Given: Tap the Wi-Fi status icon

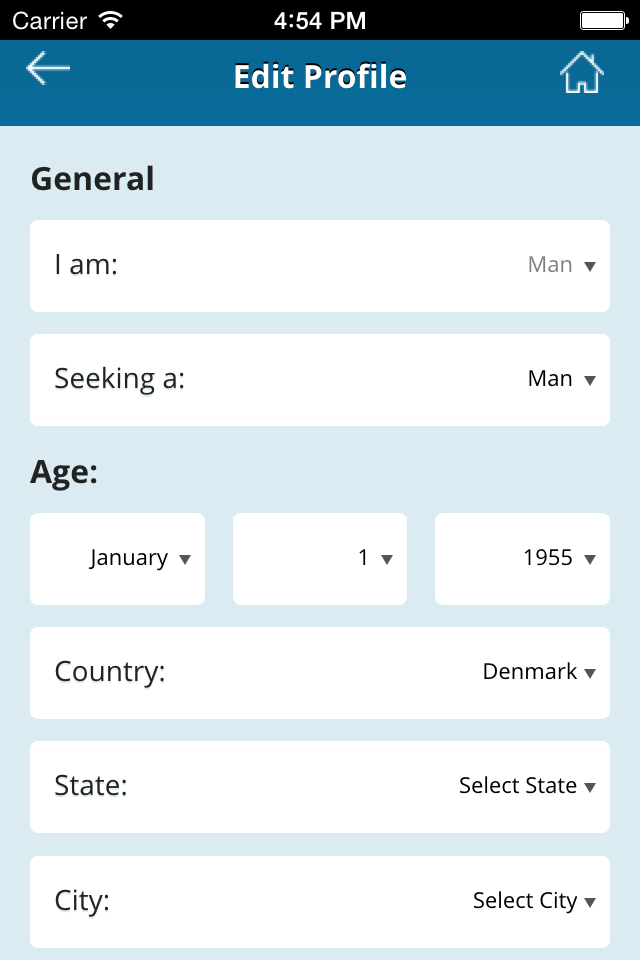Looking at the screenshot, I should pos(111,20).
